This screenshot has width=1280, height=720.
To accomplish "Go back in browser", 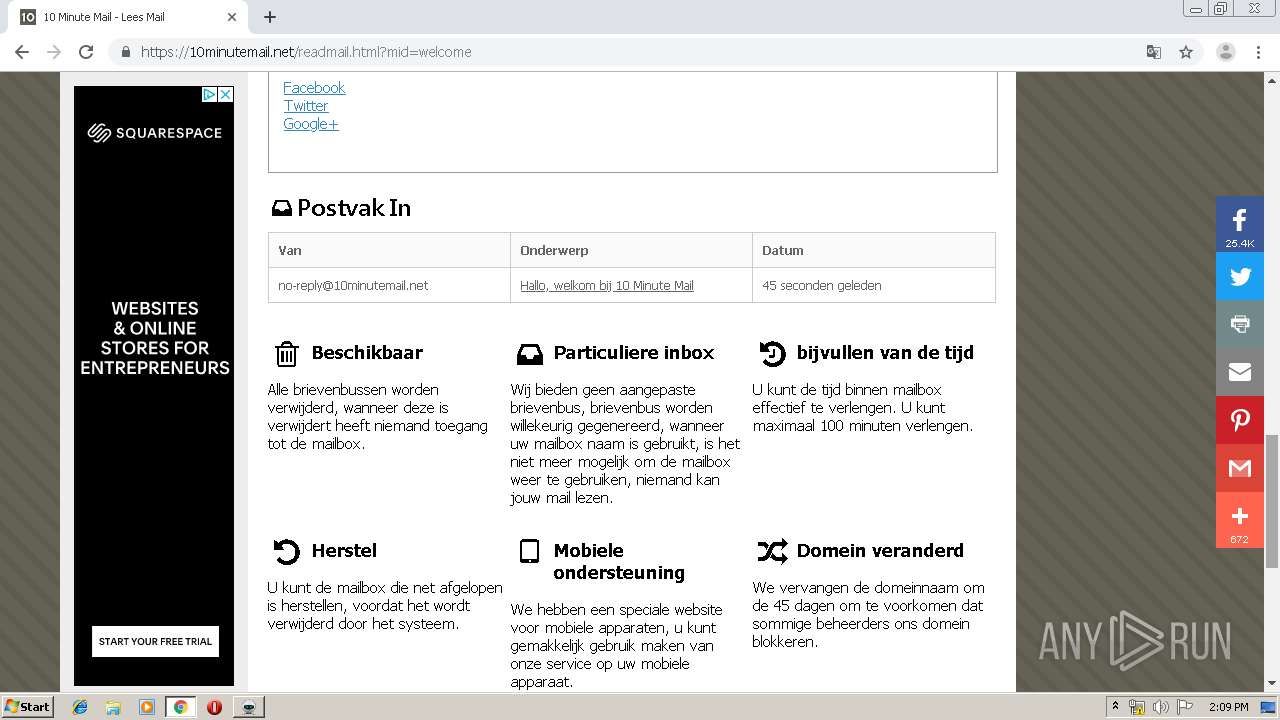I will 22,52.
